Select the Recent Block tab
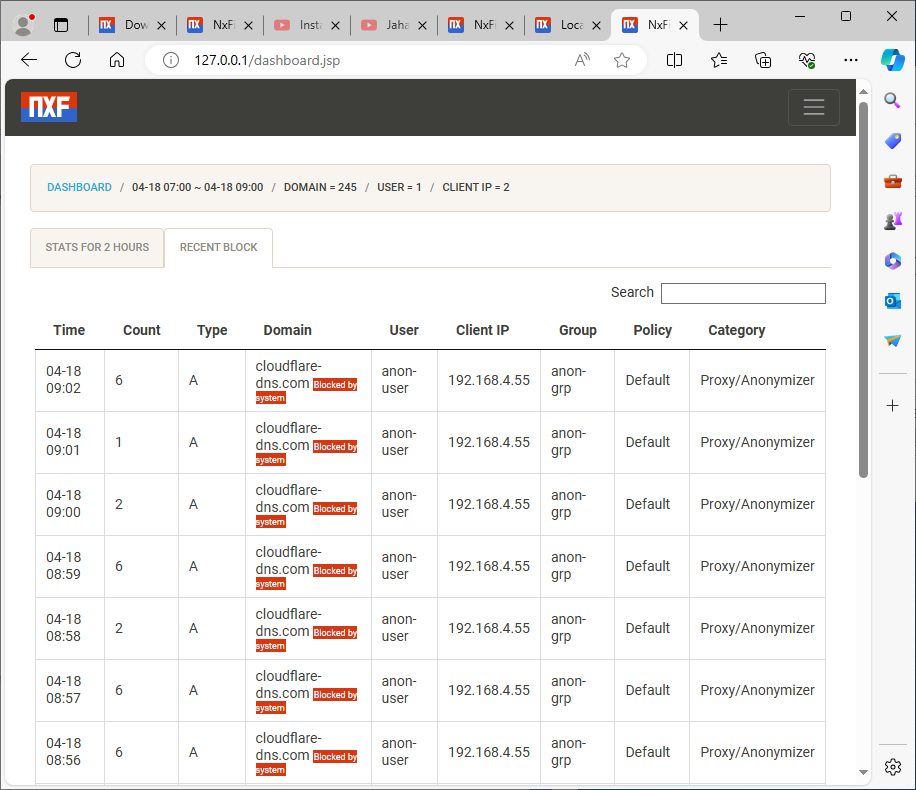916x790 pixels. coord(218,247)
